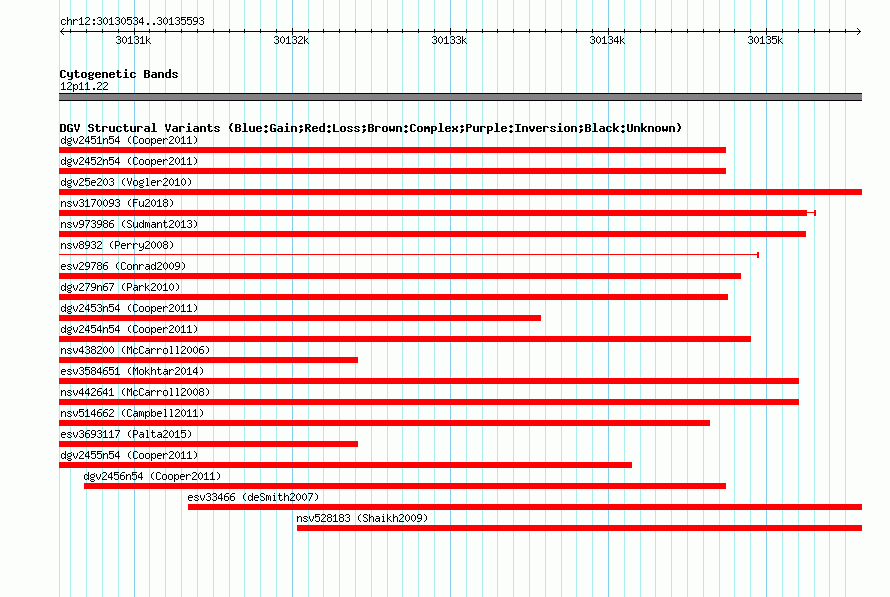890x597 pixels.
Task: Click the red bar for nsv3170093
Action: click(433, 213)
